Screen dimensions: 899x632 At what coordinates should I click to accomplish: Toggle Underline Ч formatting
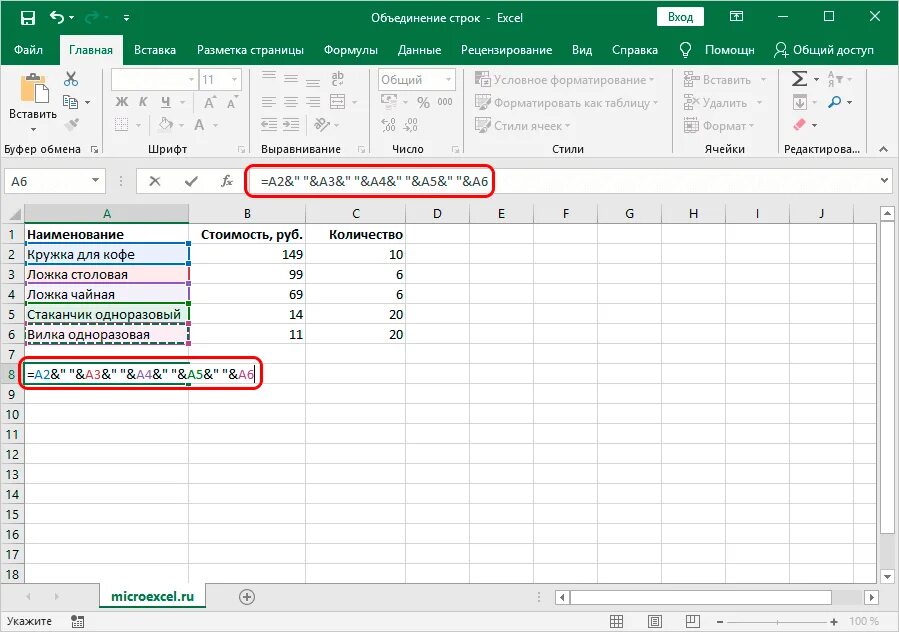click(x=166, y=102)
